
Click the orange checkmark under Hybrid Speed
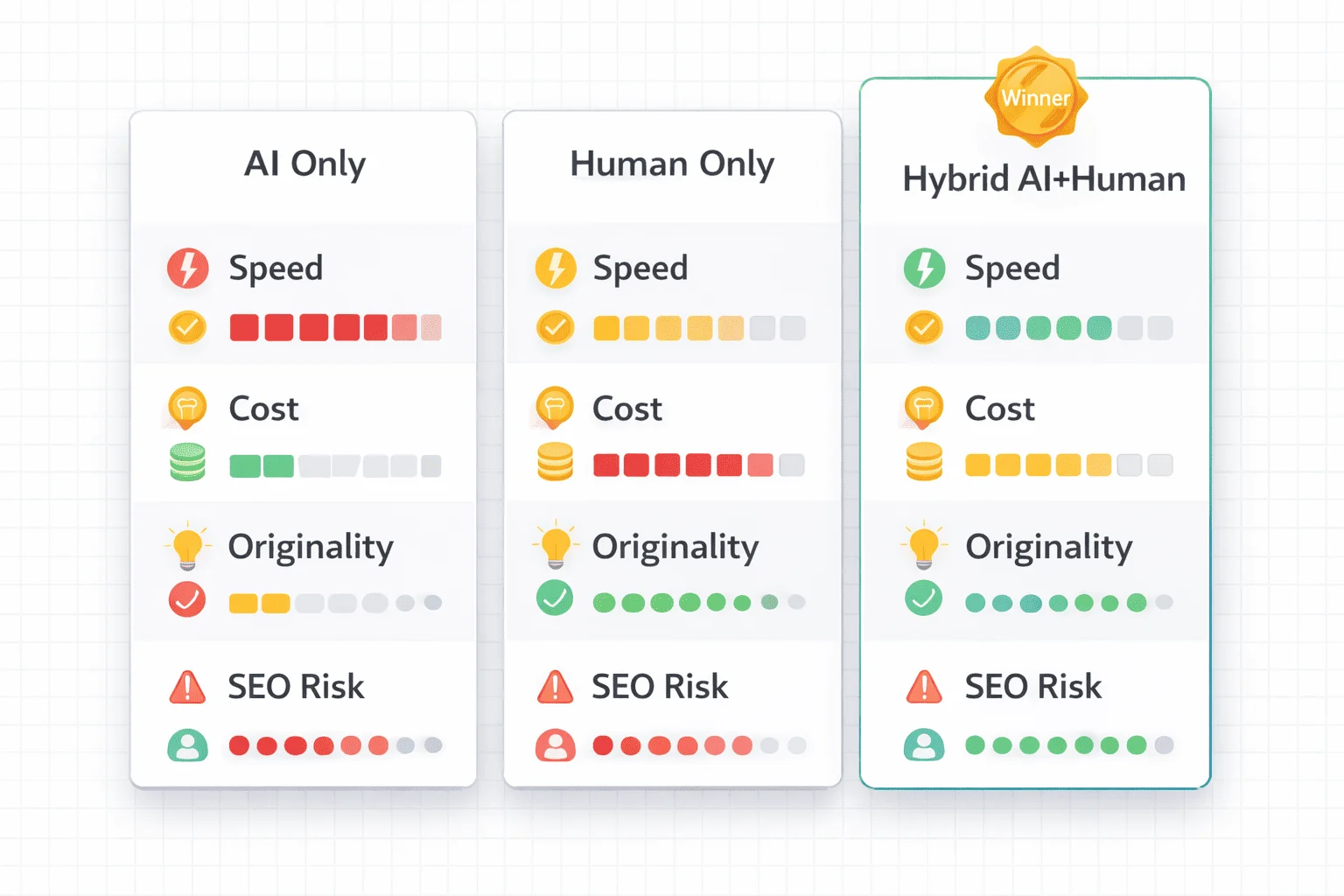coord(924,328)
